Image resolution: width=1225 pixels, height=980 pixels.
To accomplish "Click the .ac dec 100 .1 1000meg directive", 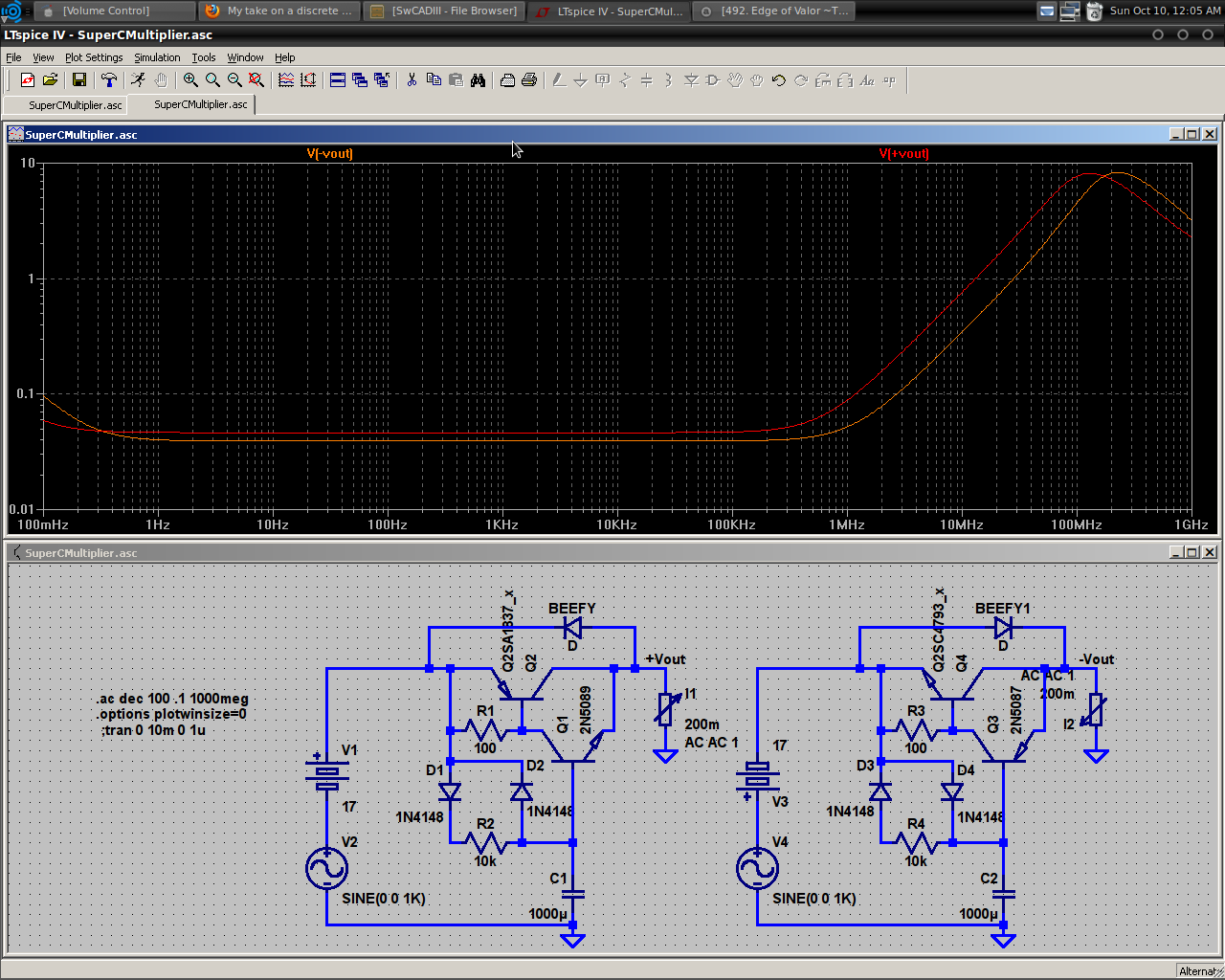I will [x=172, y=699].
